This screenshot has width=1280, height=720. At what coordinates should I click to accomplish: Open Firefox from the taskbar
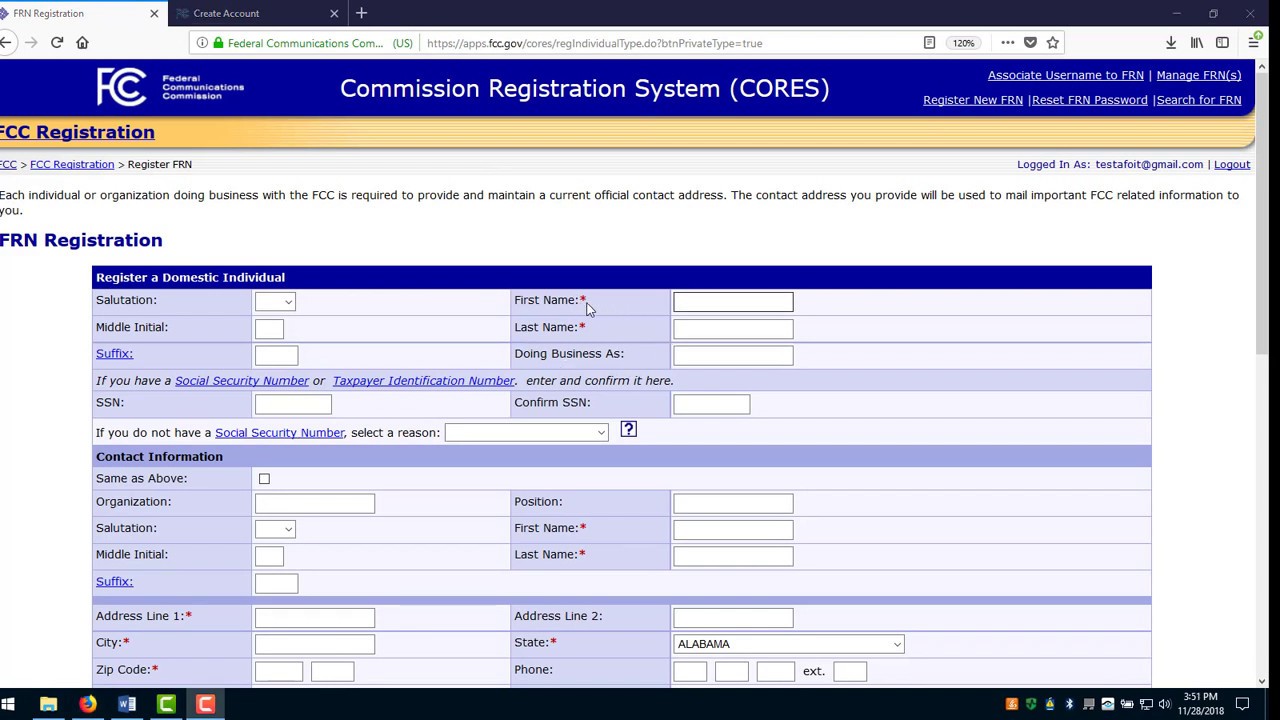pos(88,705)
